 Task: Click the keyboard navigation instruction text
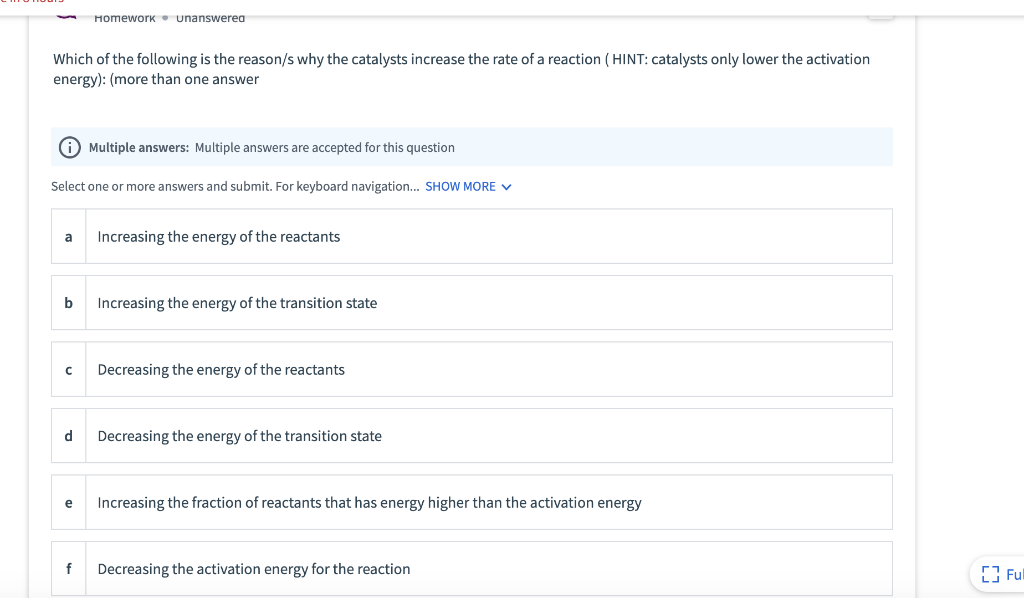point(236,187)
